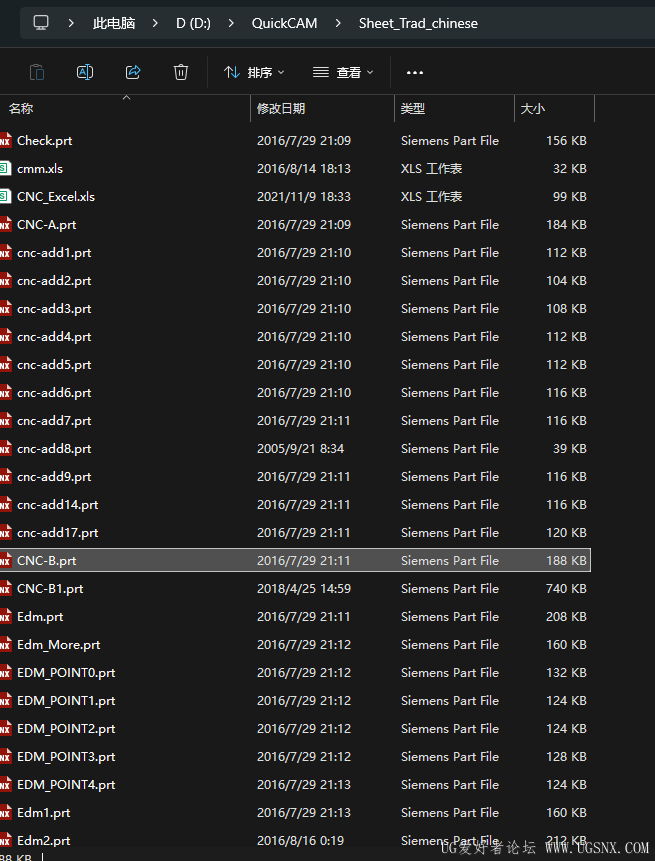Click size 208 KB of Edm.prt

(x=566, y=617)
